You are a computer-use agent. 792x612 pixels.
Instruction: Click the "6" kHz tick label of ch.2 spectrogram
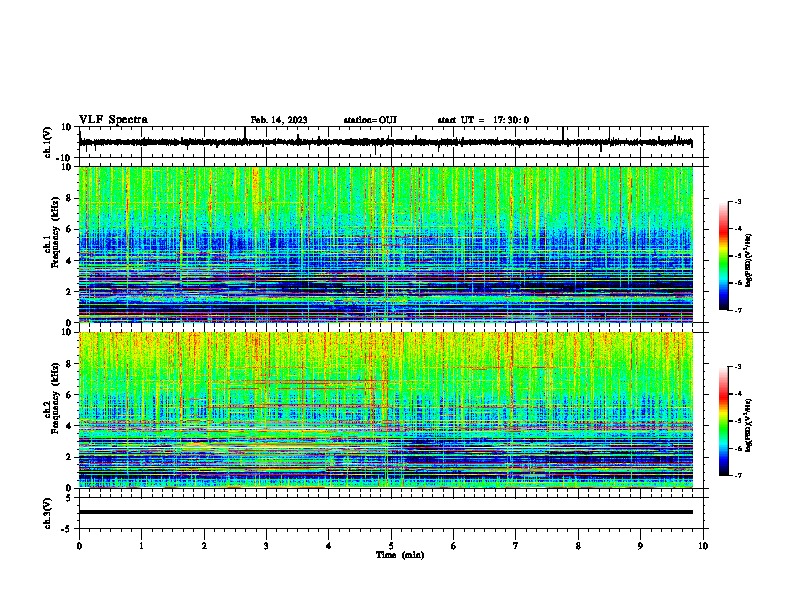click(x=69, y=395)
